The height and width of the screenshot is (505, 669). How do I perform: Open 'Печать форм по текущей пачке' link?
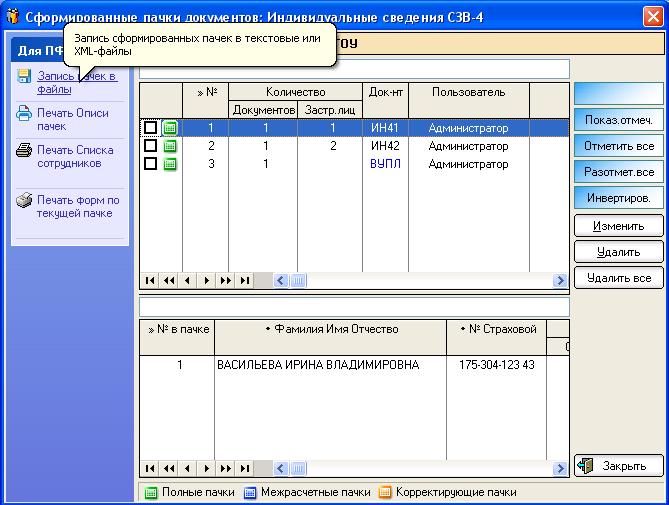(x=78, y=206)
